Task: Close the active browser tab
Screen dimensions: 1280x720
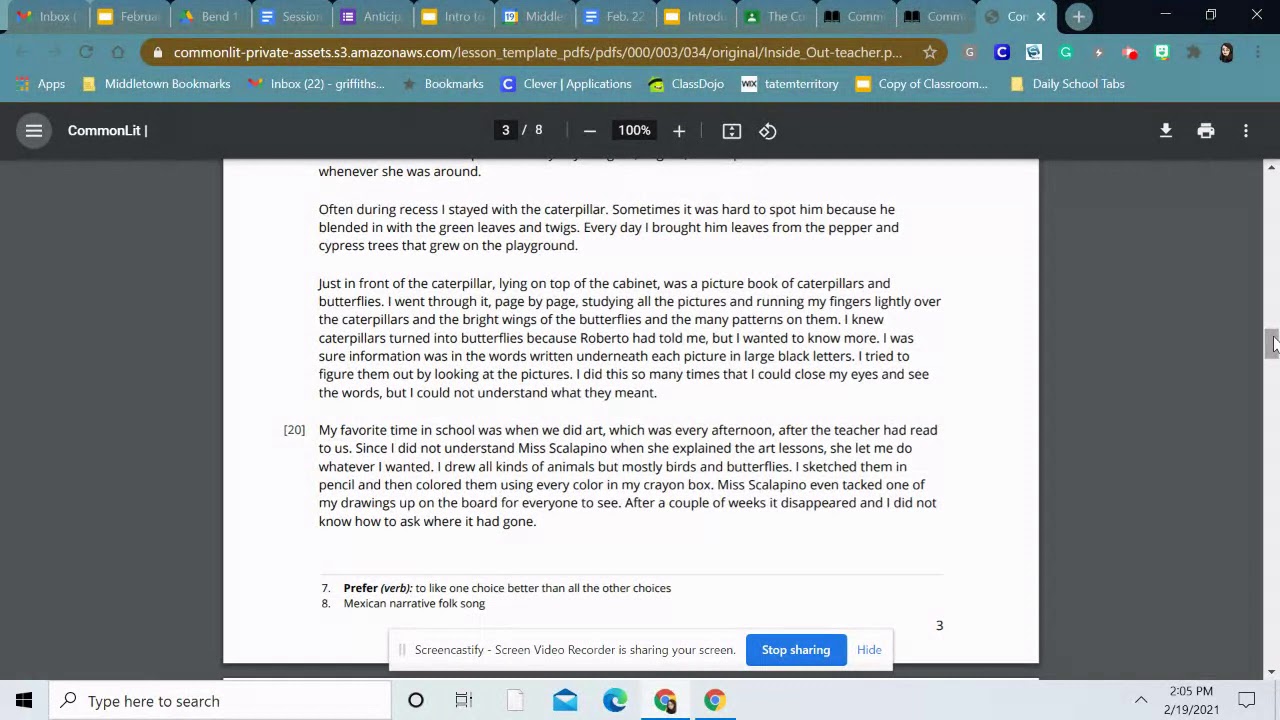Action: click(x=1041, y=16)
